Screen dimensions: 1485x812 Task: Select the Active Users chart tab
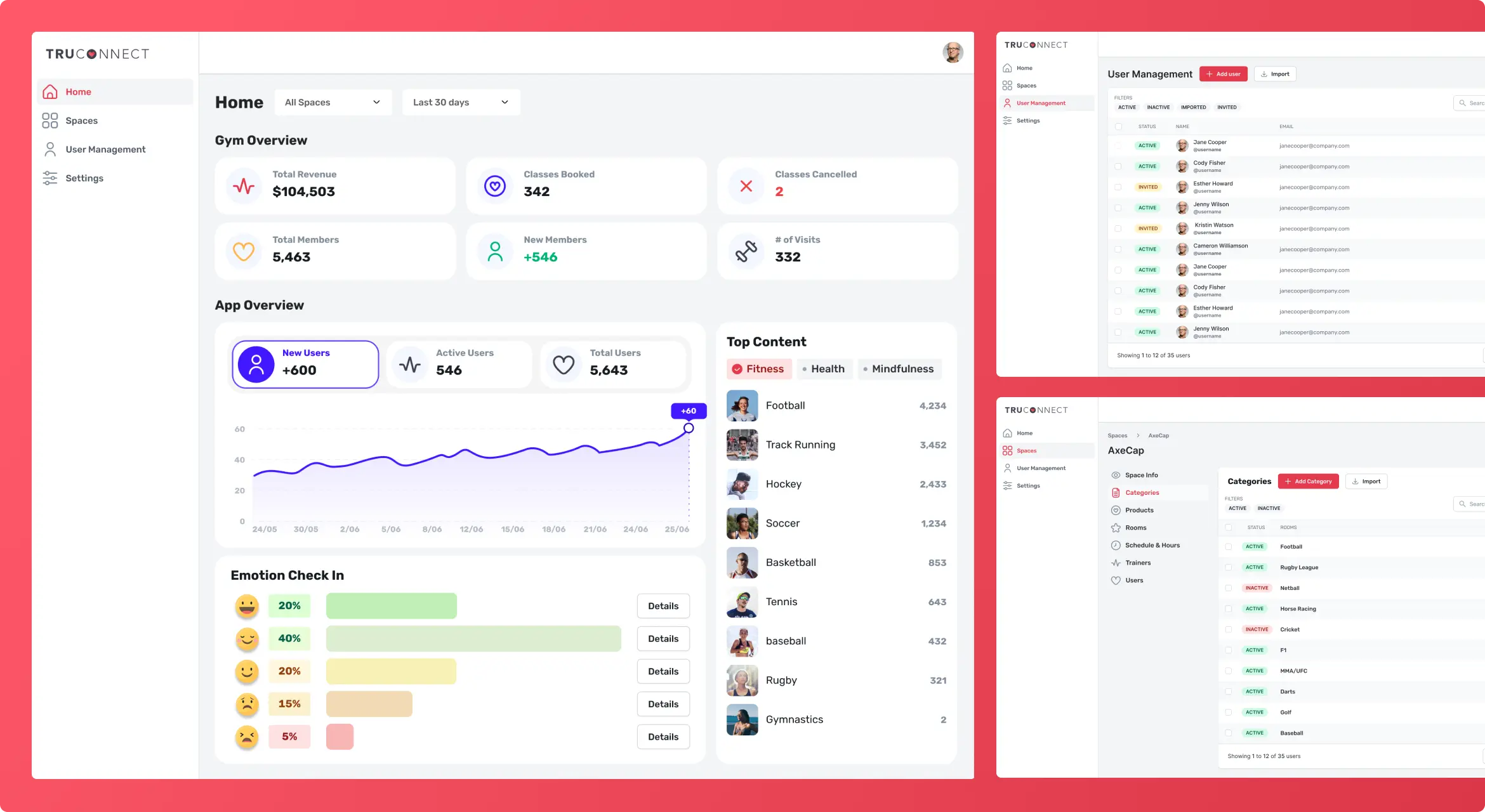(x=459, y=364)
